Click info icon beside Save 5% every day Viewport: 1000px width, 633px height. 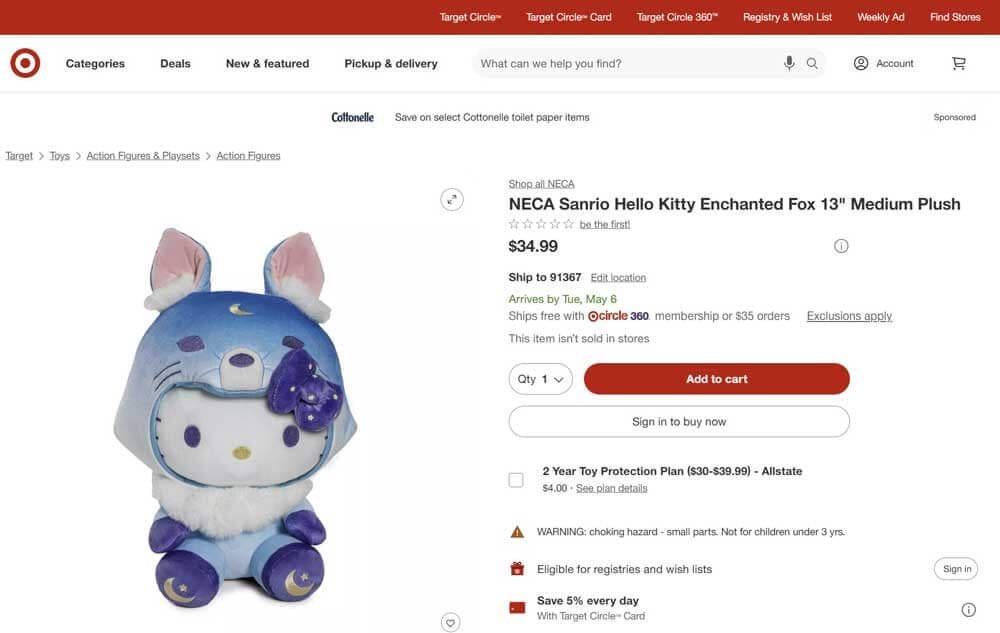(968, 610)
